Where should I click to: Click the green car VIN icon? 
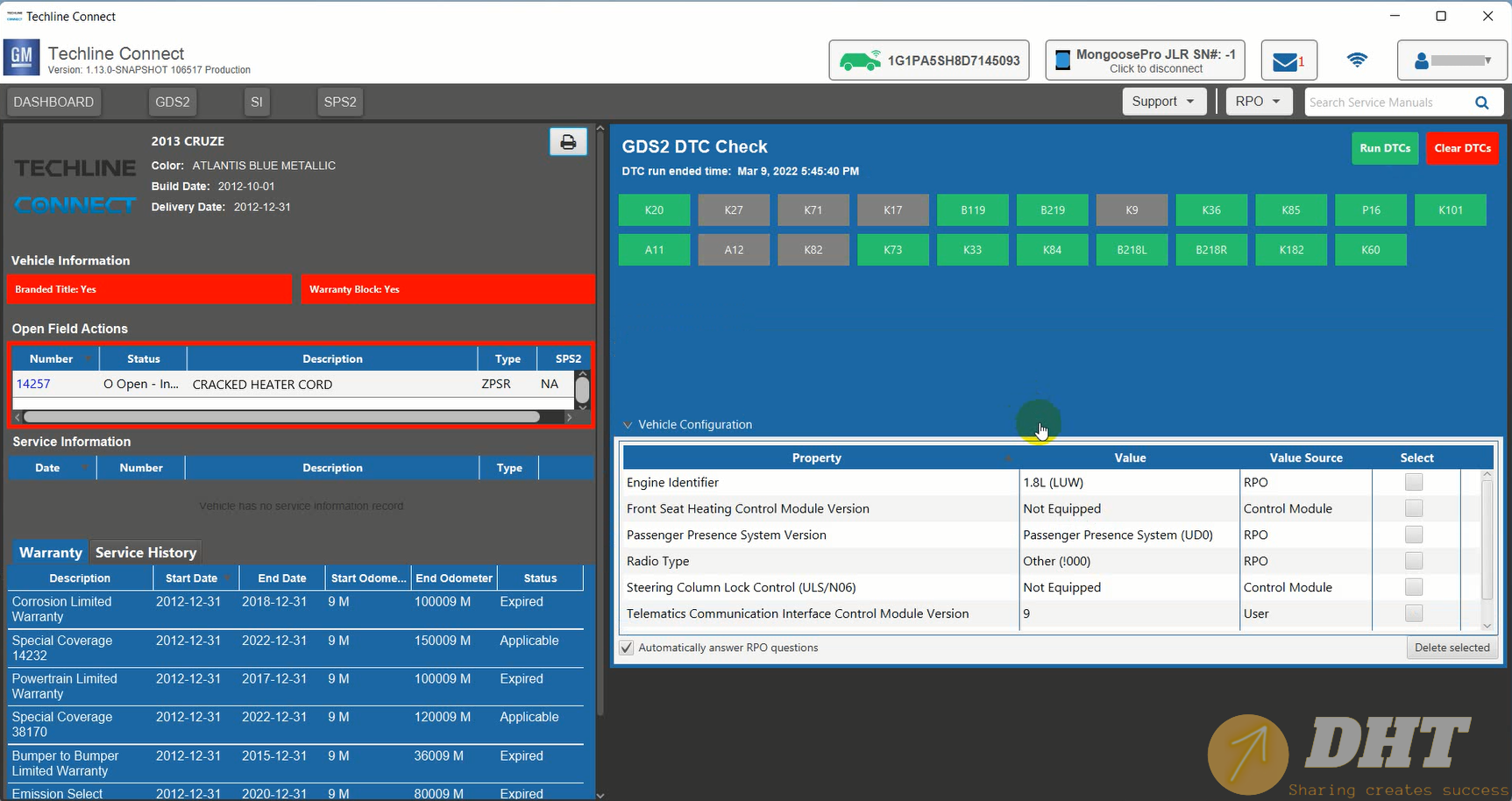click(859, 60)
